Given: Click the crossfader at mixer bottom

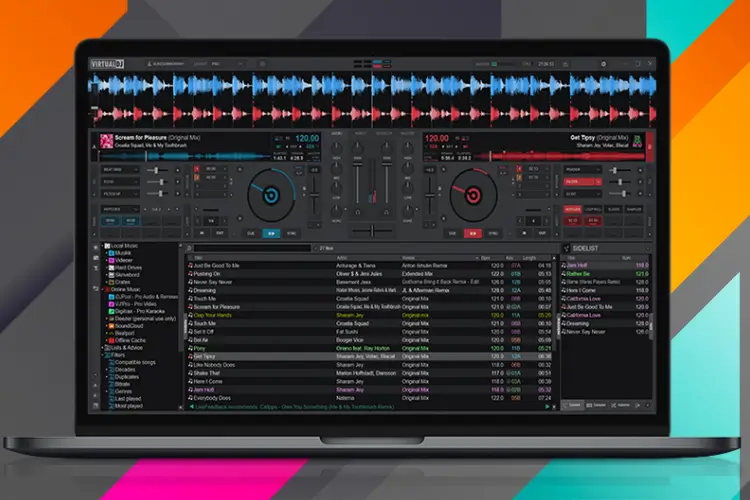Looking at the screenshot, I should (x=372, y=232).
